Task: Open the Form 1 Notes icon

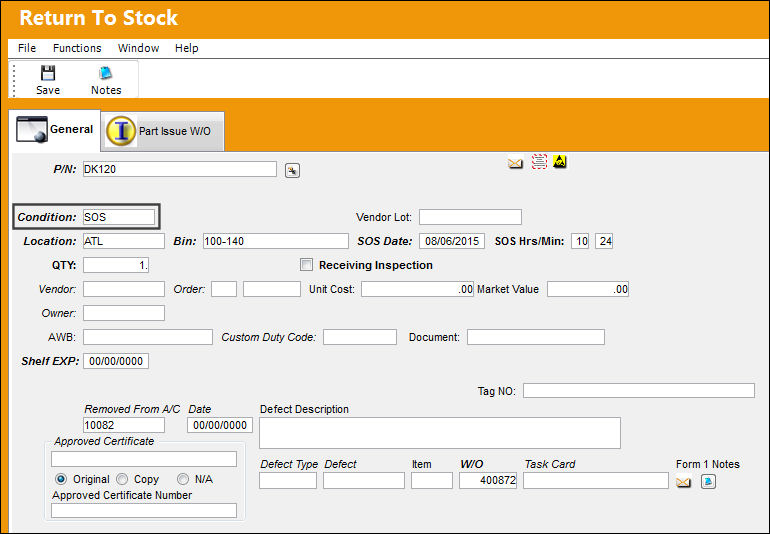Action: 708,481
